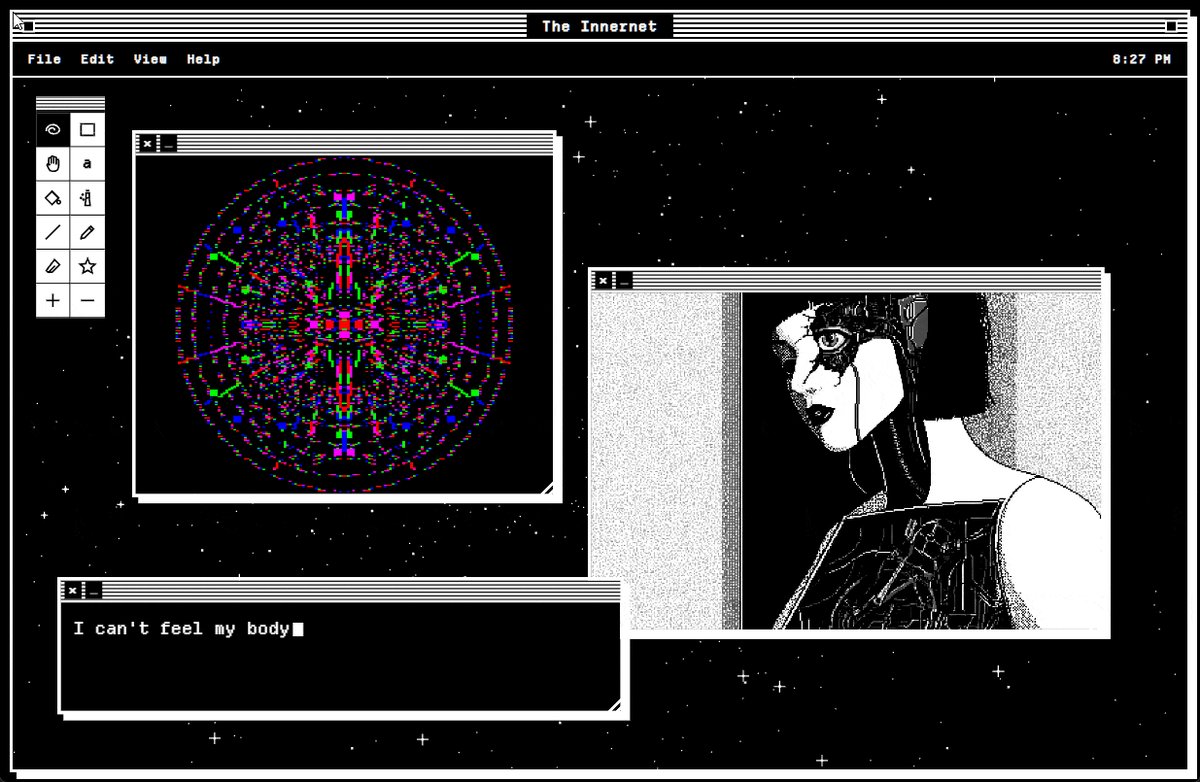The image size is (1200, 782).
Task: Click the plus zoom-in tool
Action: point(53,300)
